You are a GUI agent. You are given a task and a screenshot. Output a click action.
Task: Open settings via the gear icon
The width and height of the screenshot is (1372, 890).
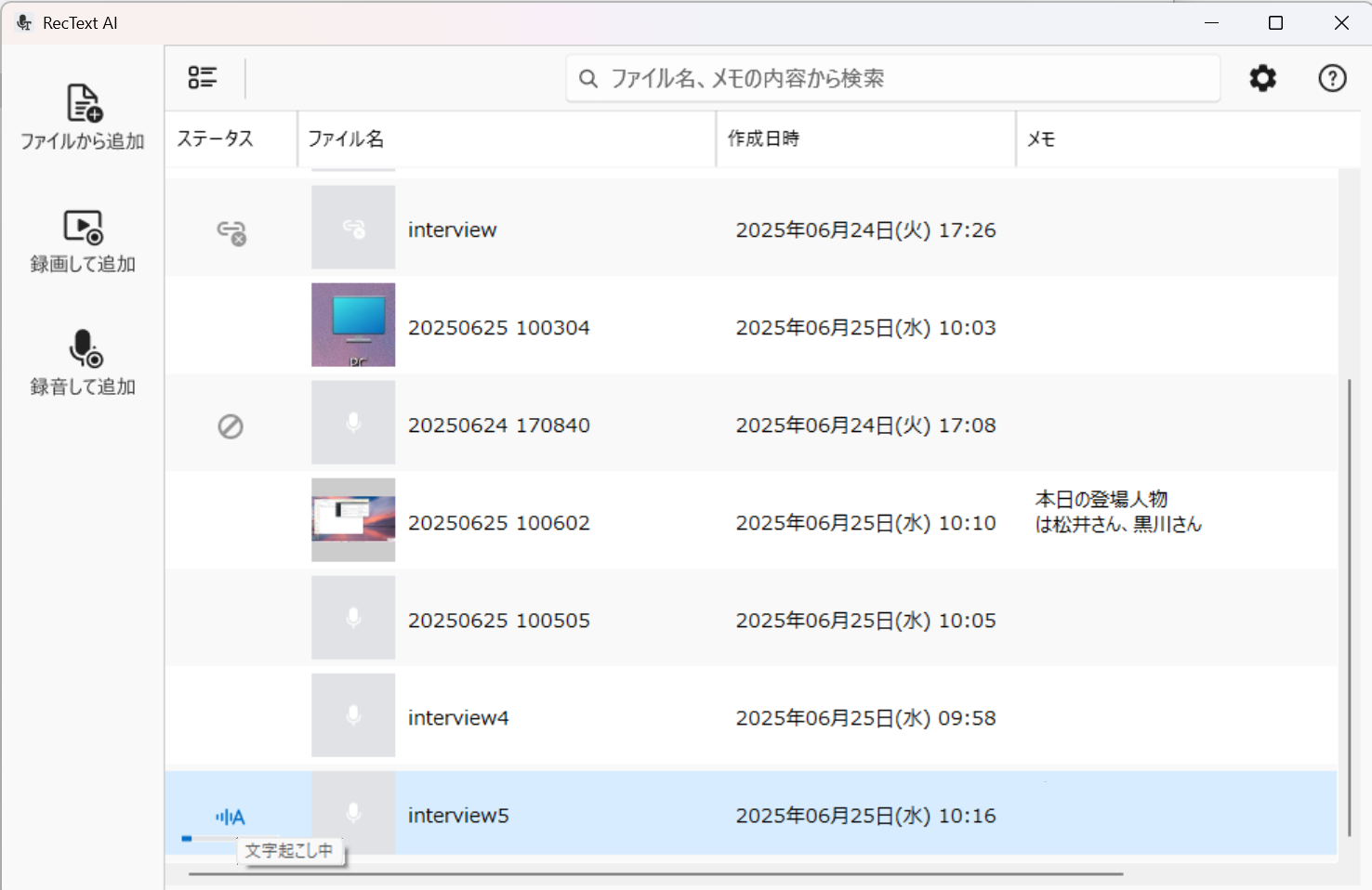point(1262,78)
